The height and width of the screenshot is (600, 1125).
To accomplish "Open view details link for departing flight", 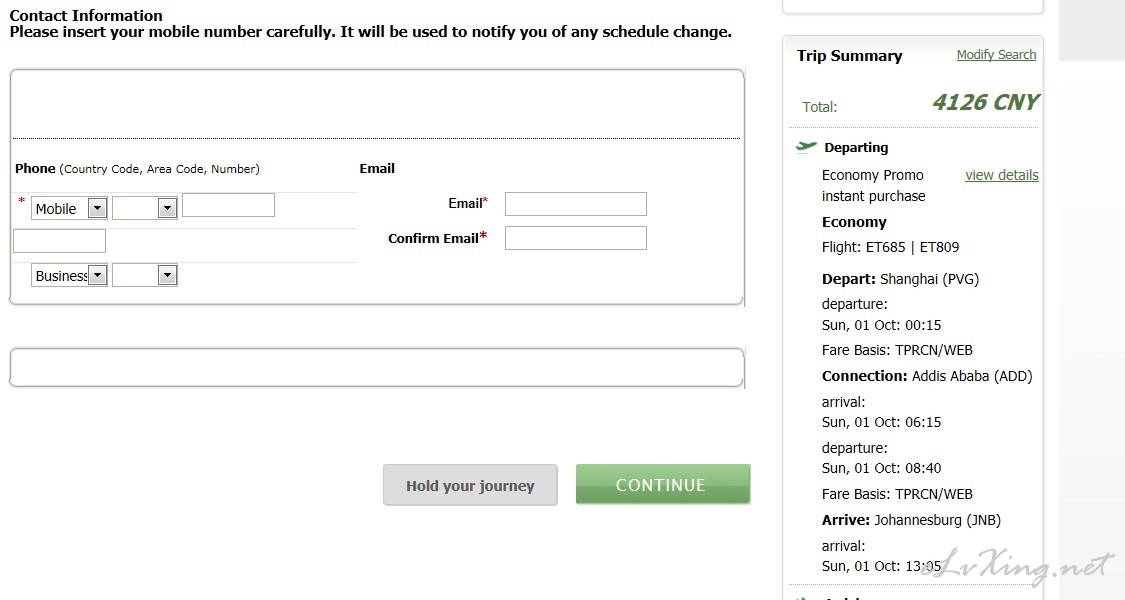I will coord(1002,175).
